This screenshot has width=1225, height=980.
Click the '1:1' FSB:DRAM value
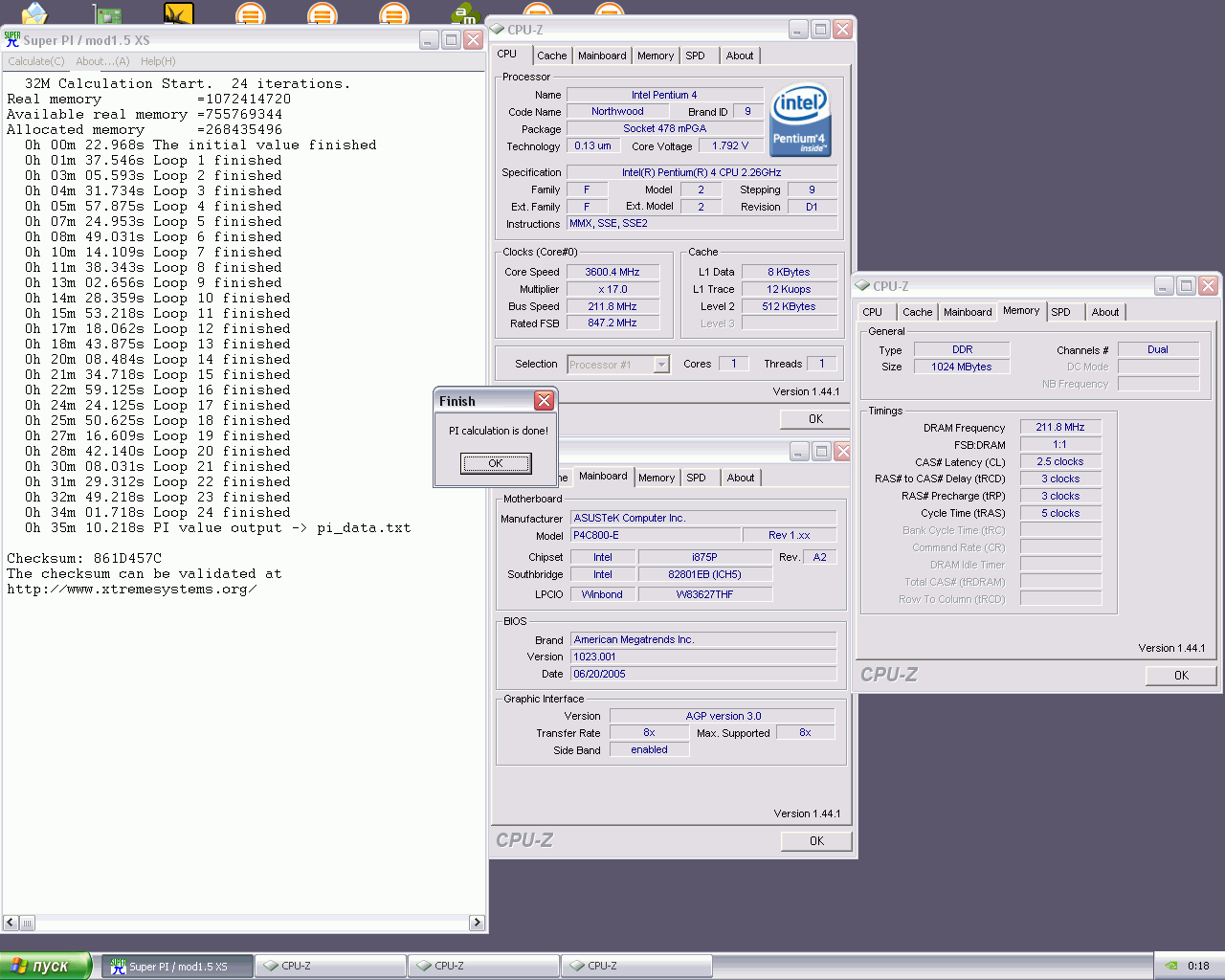[1060, 444]
